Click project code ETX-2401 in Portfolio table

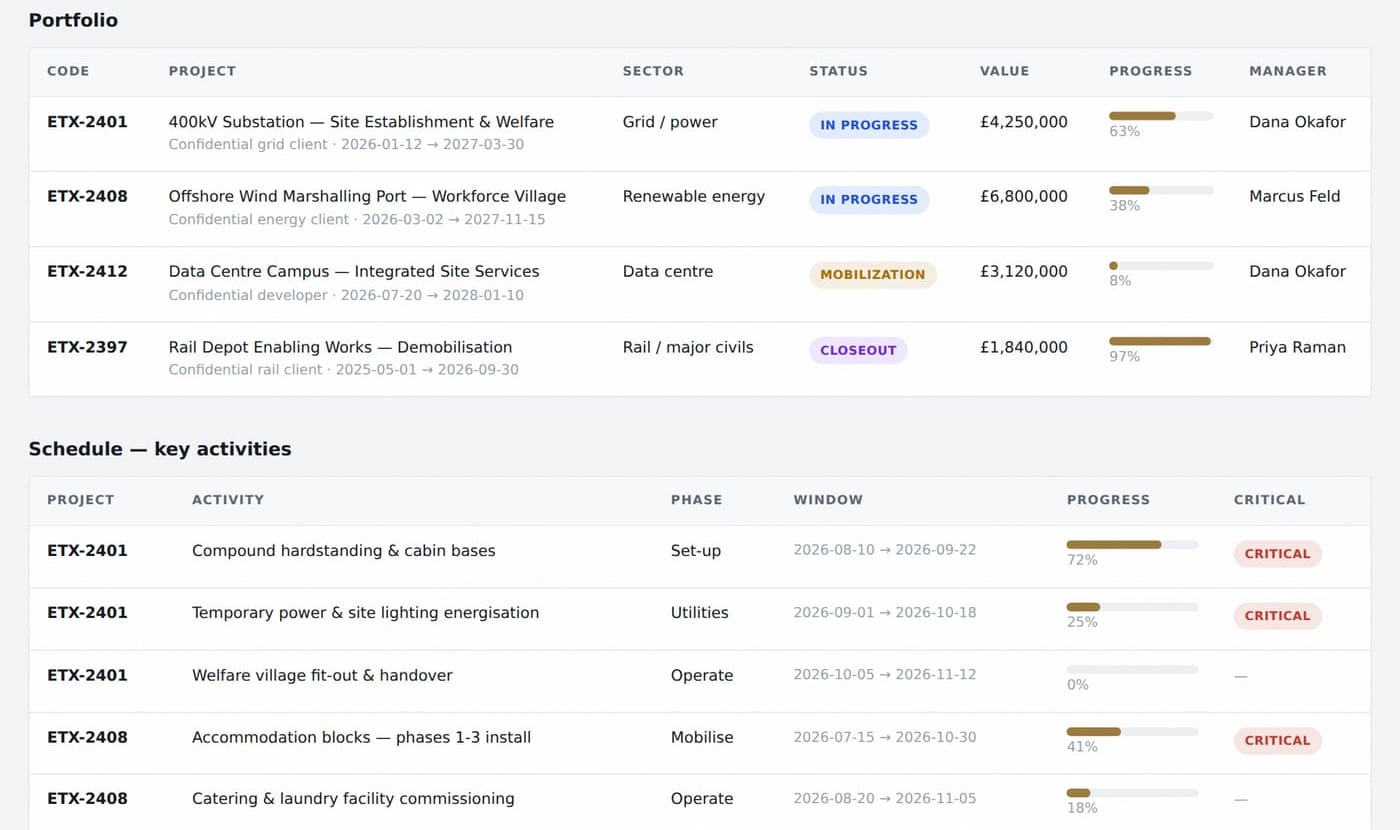click(x=87, y=122)
